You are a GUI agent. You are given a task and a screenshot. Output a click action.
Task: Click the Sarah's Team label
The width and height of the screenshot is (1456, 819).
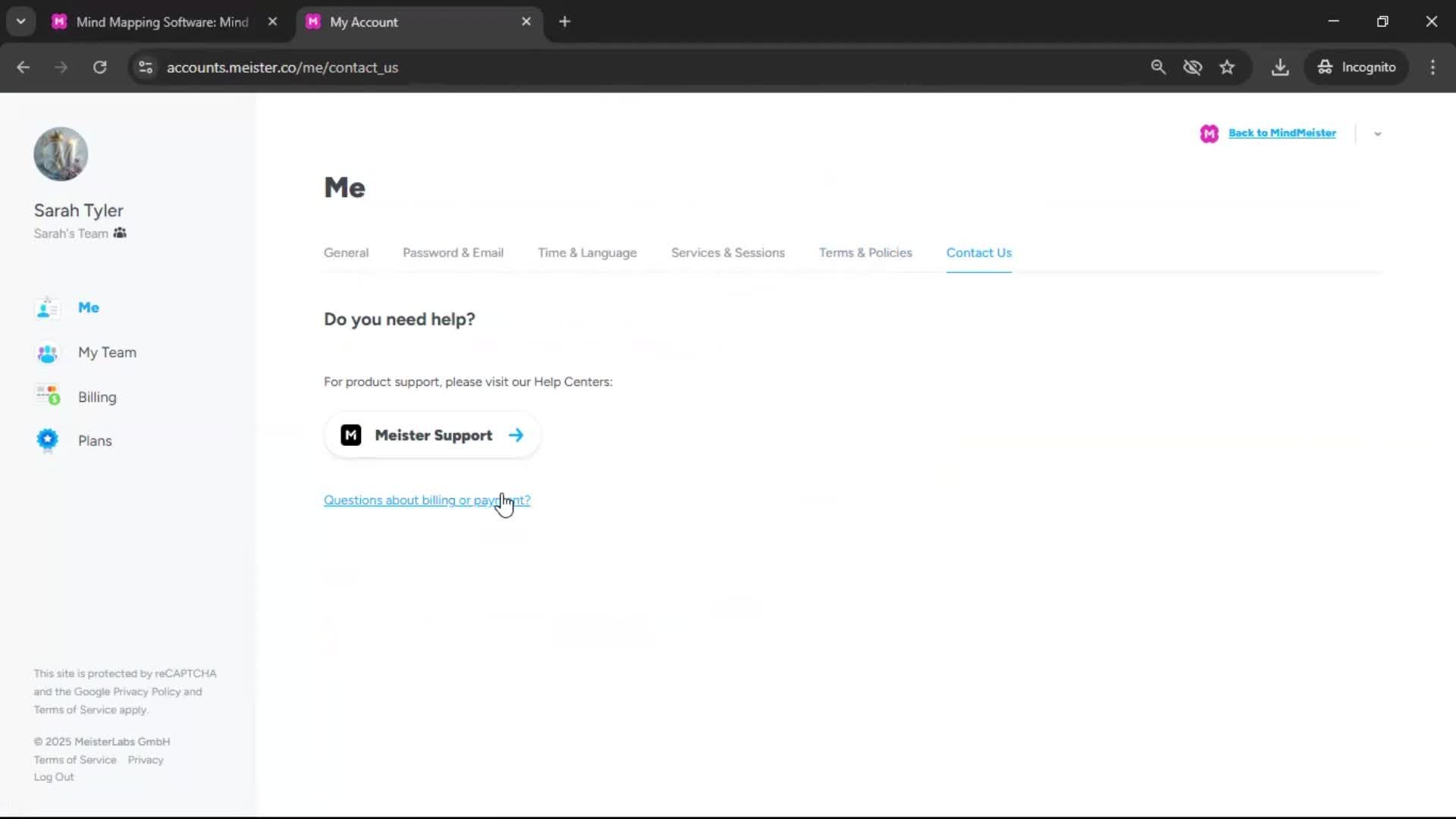click(71, 234)
